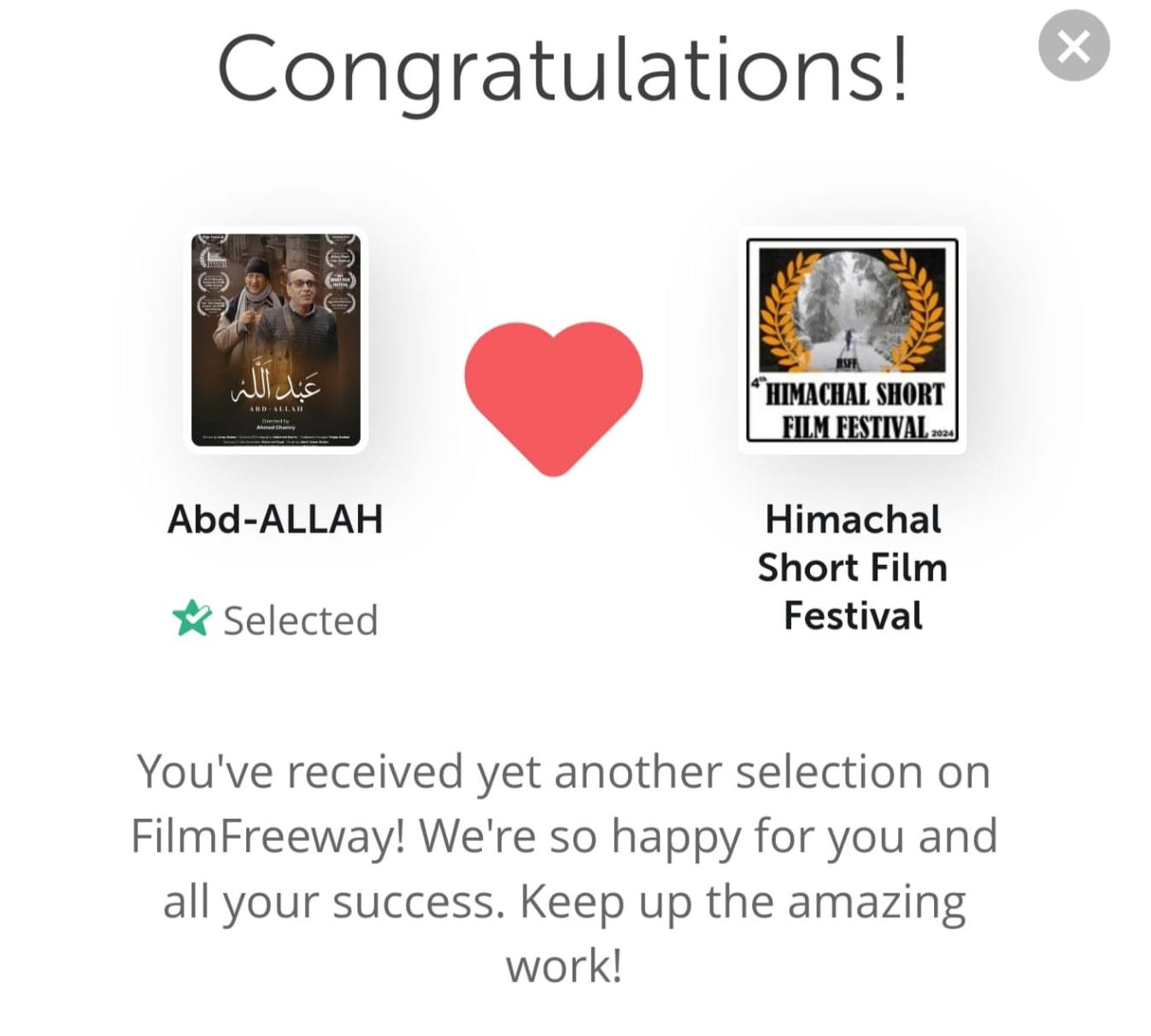1151x1036 pixels.
Task: Click the Congratulations! heading
Action: coord(562,70)
